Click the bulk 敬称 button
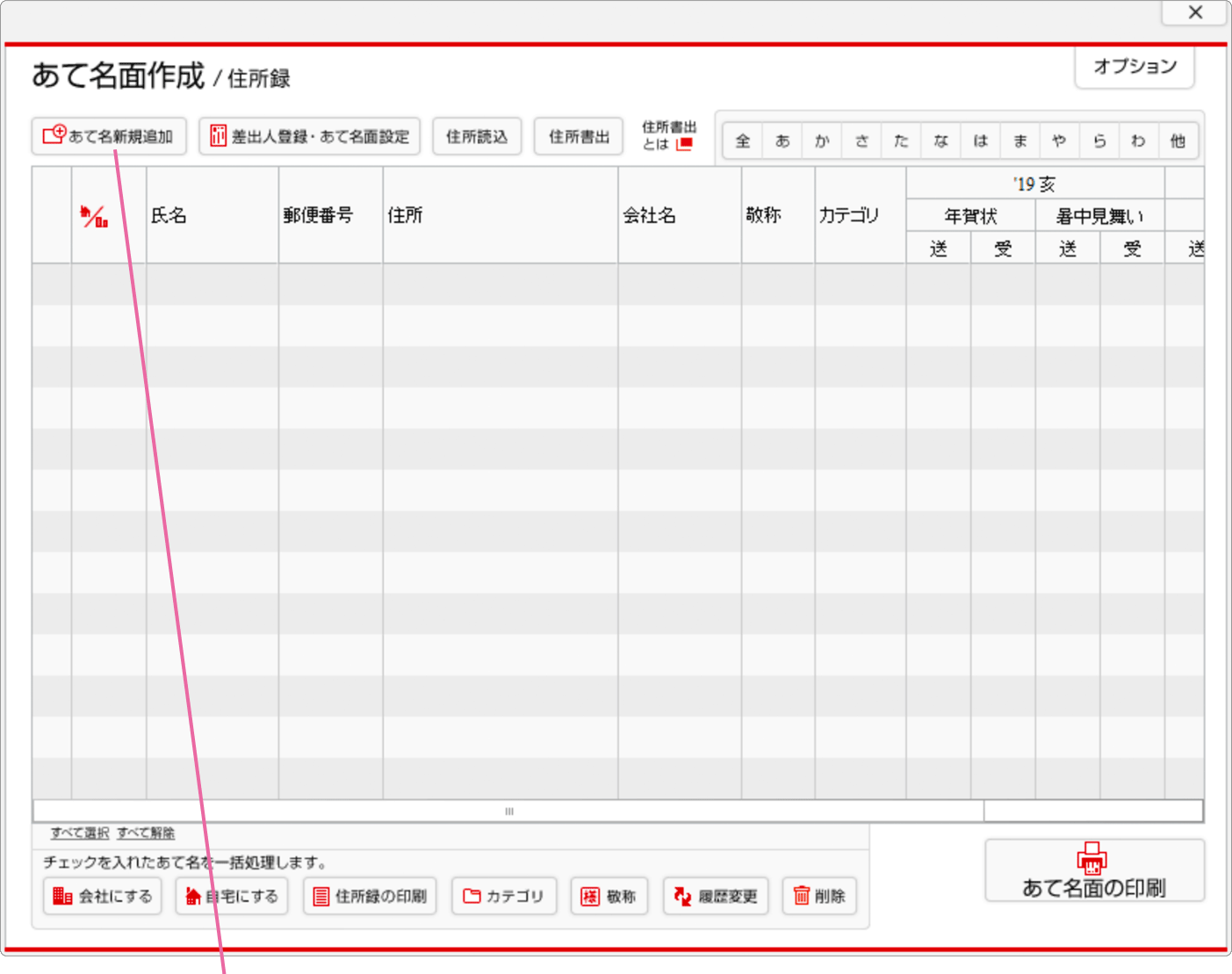Image resolution: width=1232 pixels, height=974 pixels. 609,896
